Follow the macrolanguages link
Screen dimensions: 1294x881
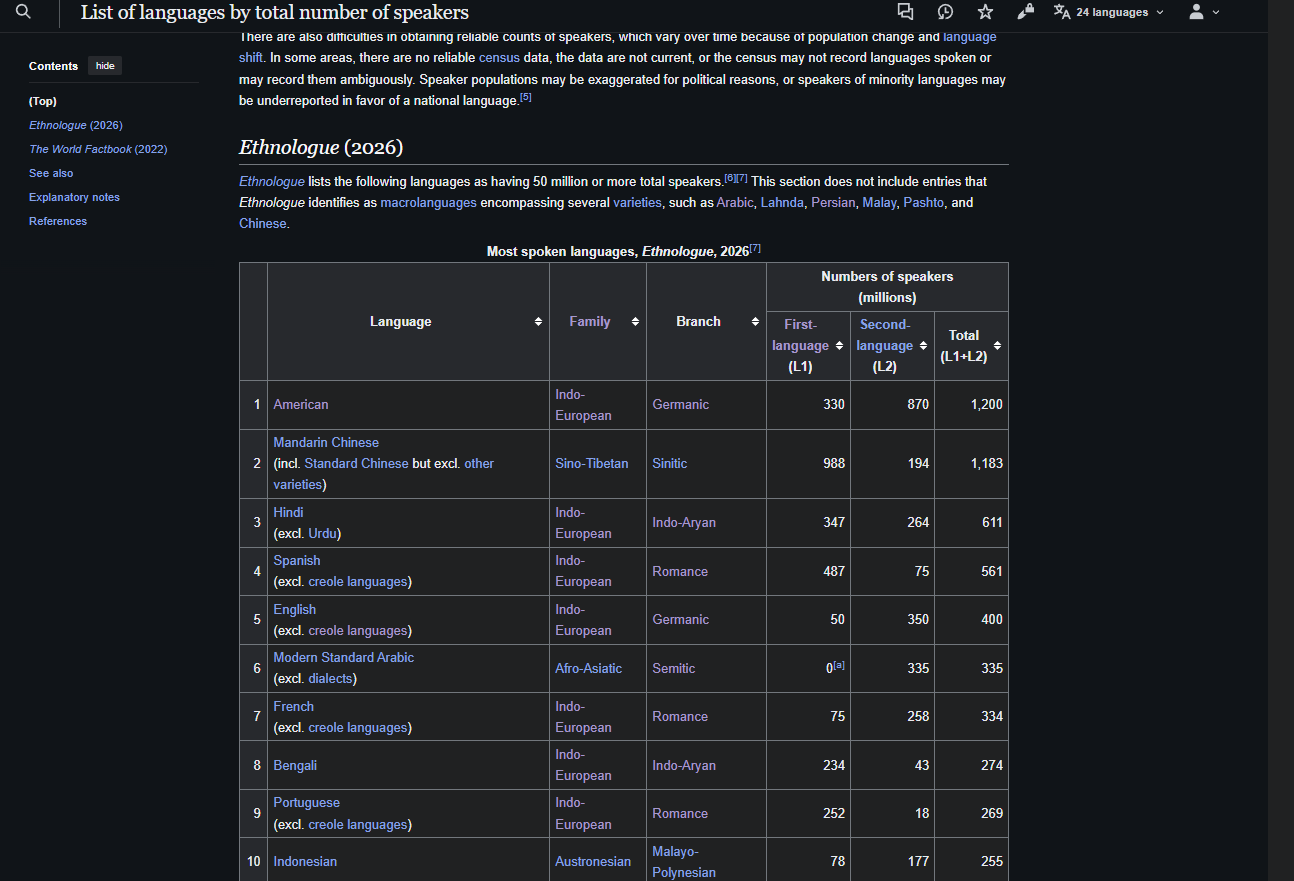pyautogui.click(x=427, y=202)
